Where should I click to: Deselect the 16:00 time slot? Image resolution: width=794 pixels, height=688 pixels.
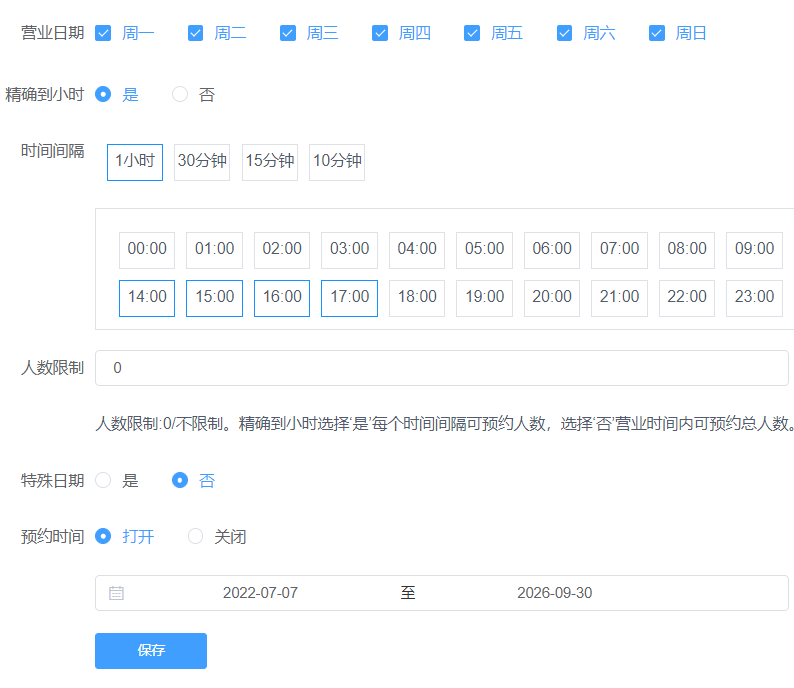coord(282,298)
